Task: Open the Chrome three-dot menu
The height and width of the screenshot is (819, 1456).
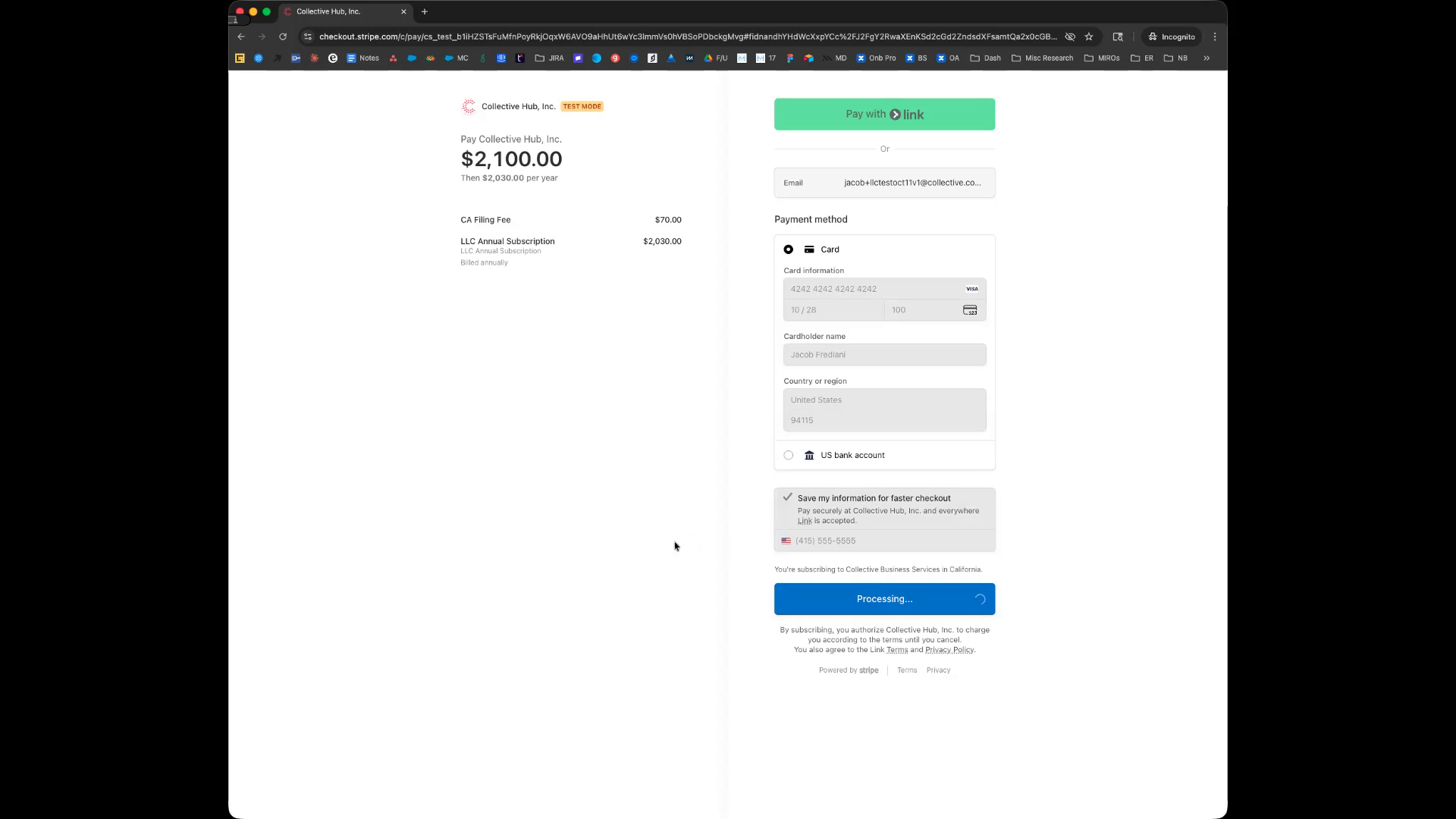Action: coord(1215,36)
